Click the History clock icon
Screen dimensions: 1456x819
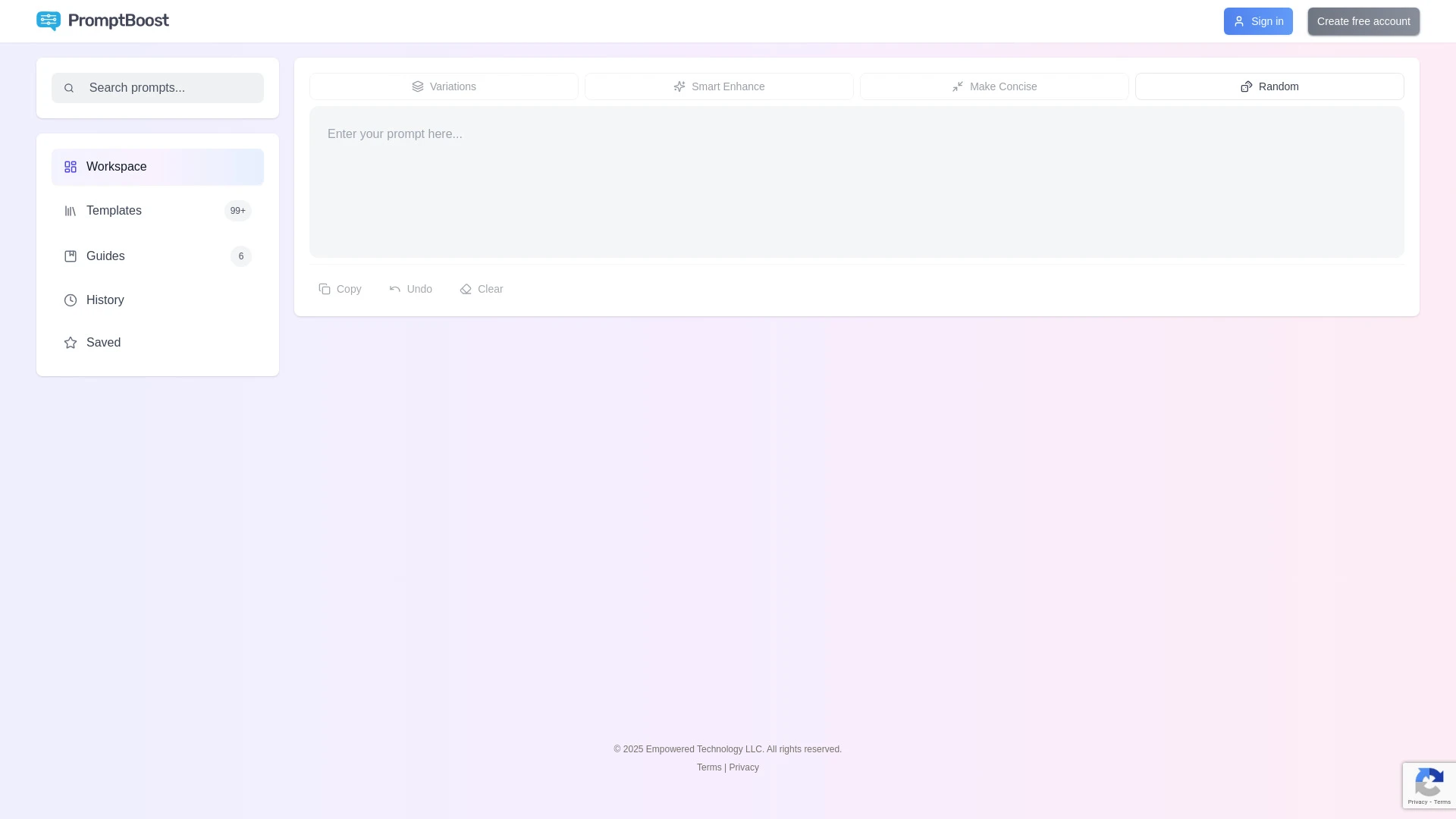click(71, 300)
